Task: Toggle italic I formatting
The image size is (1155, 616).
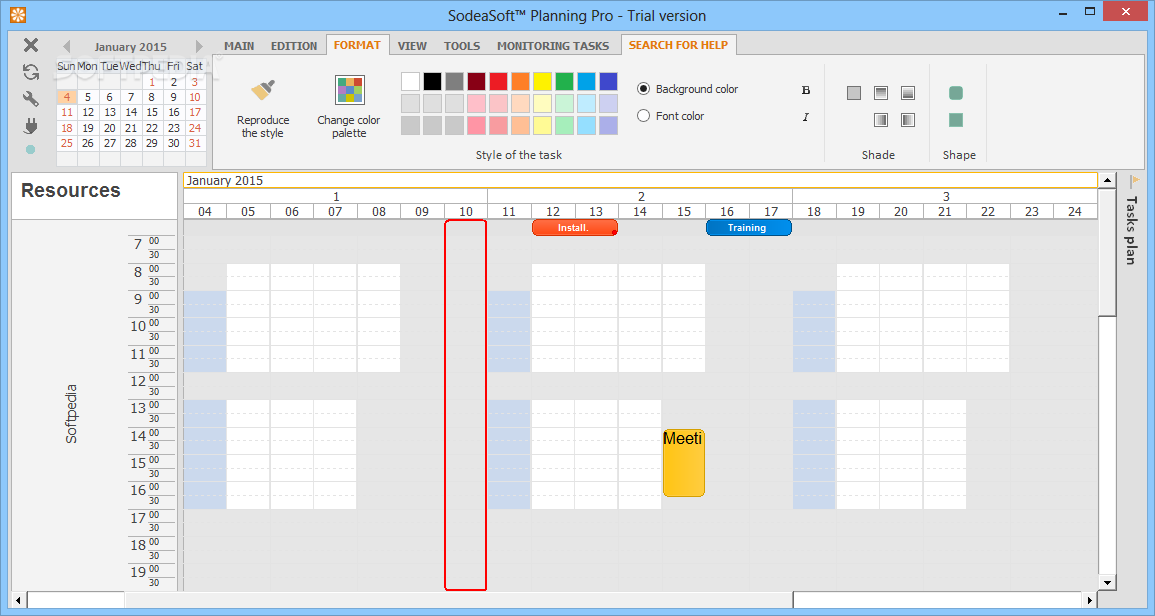Action: [806, 117]
